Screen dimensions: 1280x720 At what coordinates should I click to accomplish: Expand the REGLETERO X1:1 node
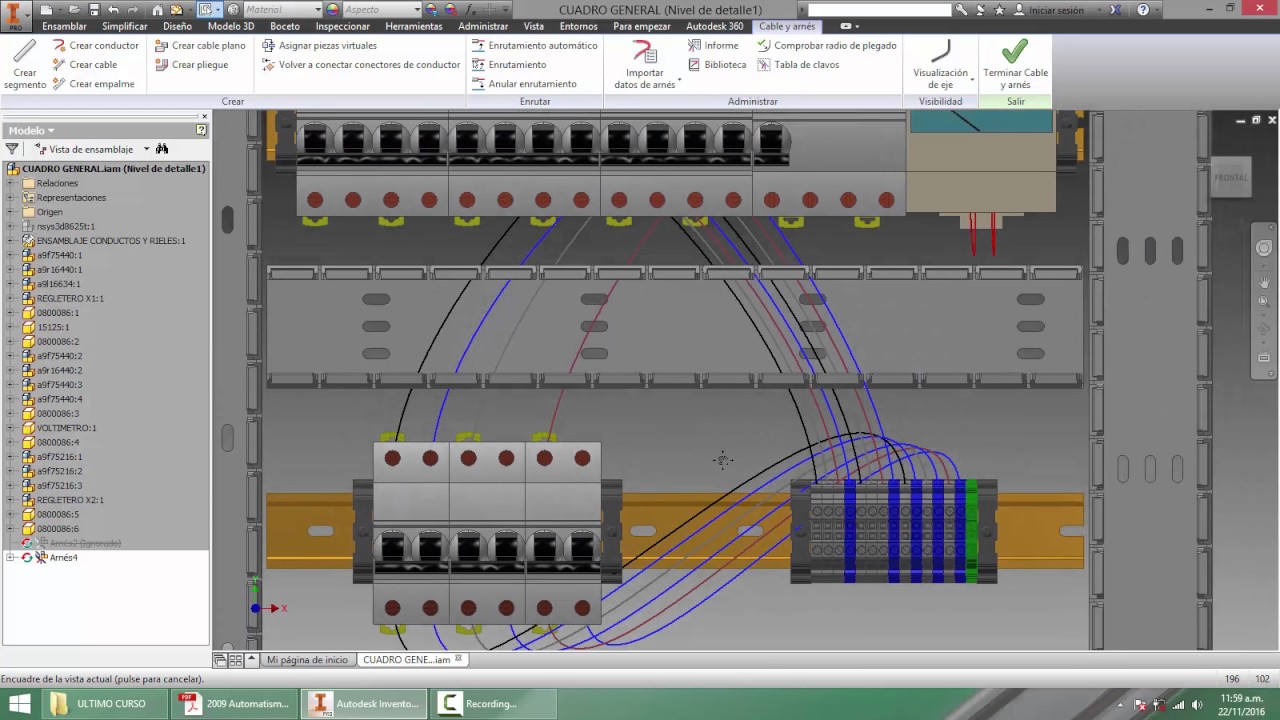[x=10, y=298]
